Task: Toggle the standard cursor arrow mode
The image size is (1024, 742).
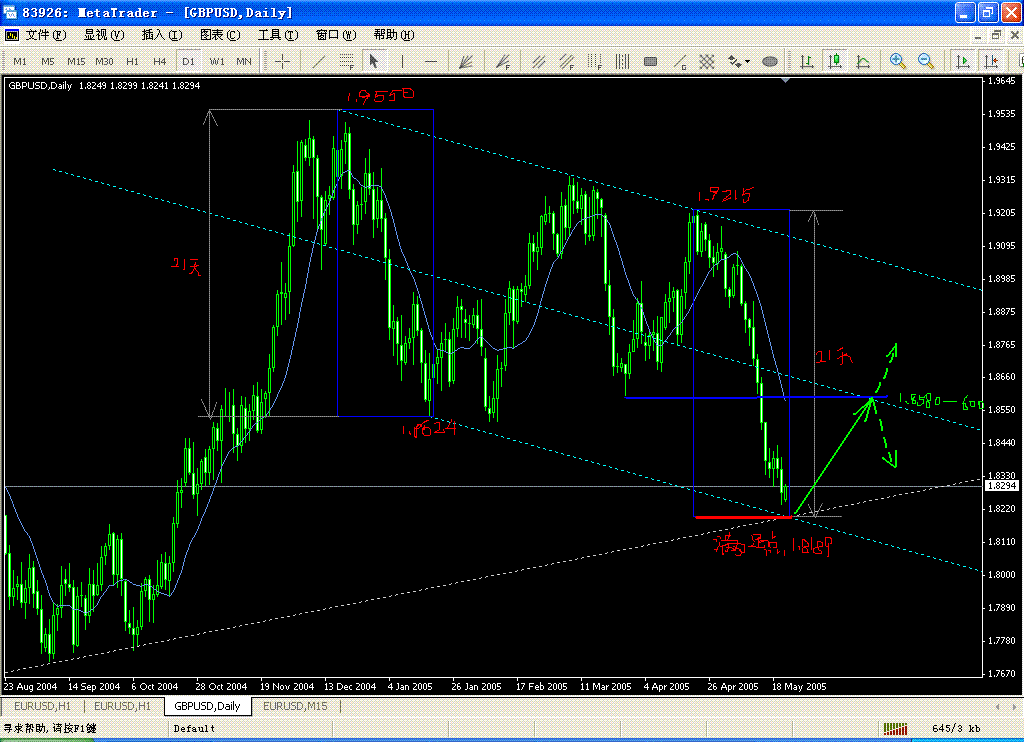Action: pos(374,61)
